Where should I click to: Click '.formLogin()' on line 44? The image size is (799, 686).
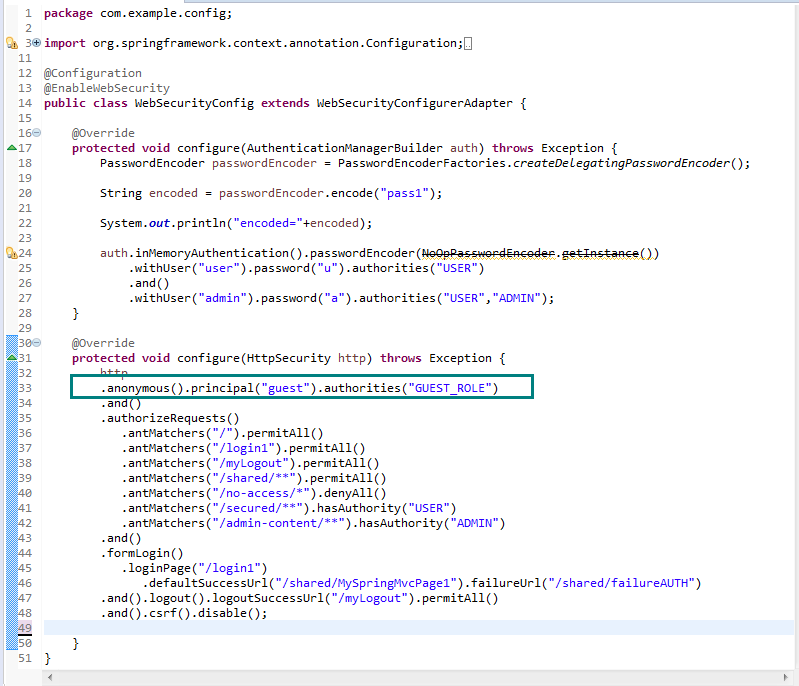(x=142, y=553)
